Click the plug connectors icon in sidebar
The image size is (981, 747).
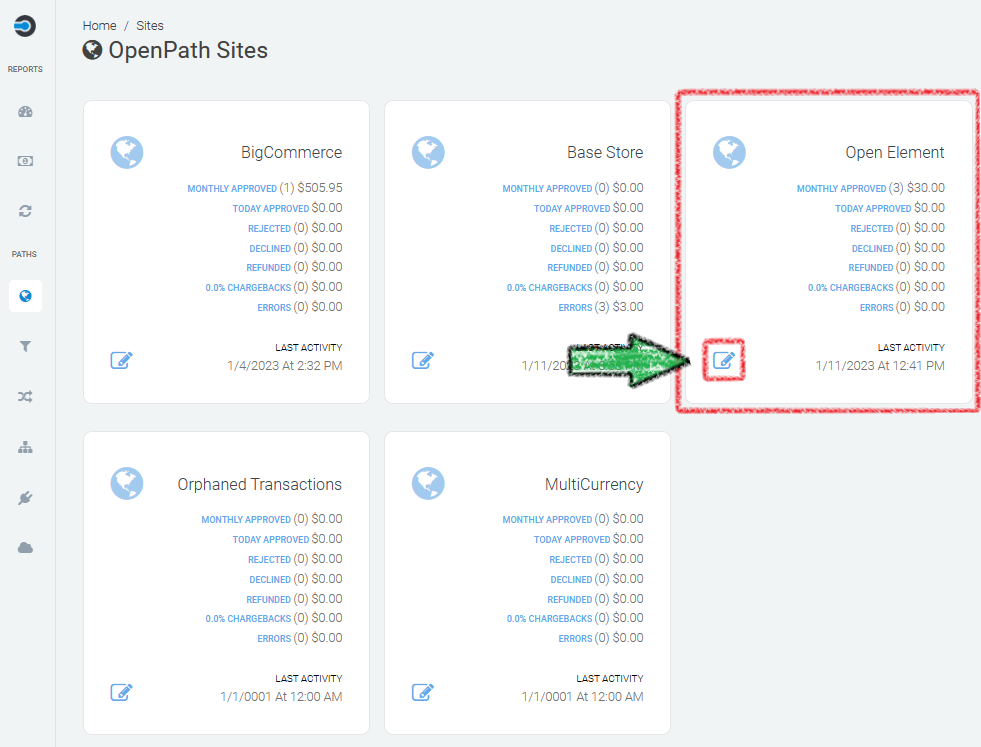26,497
